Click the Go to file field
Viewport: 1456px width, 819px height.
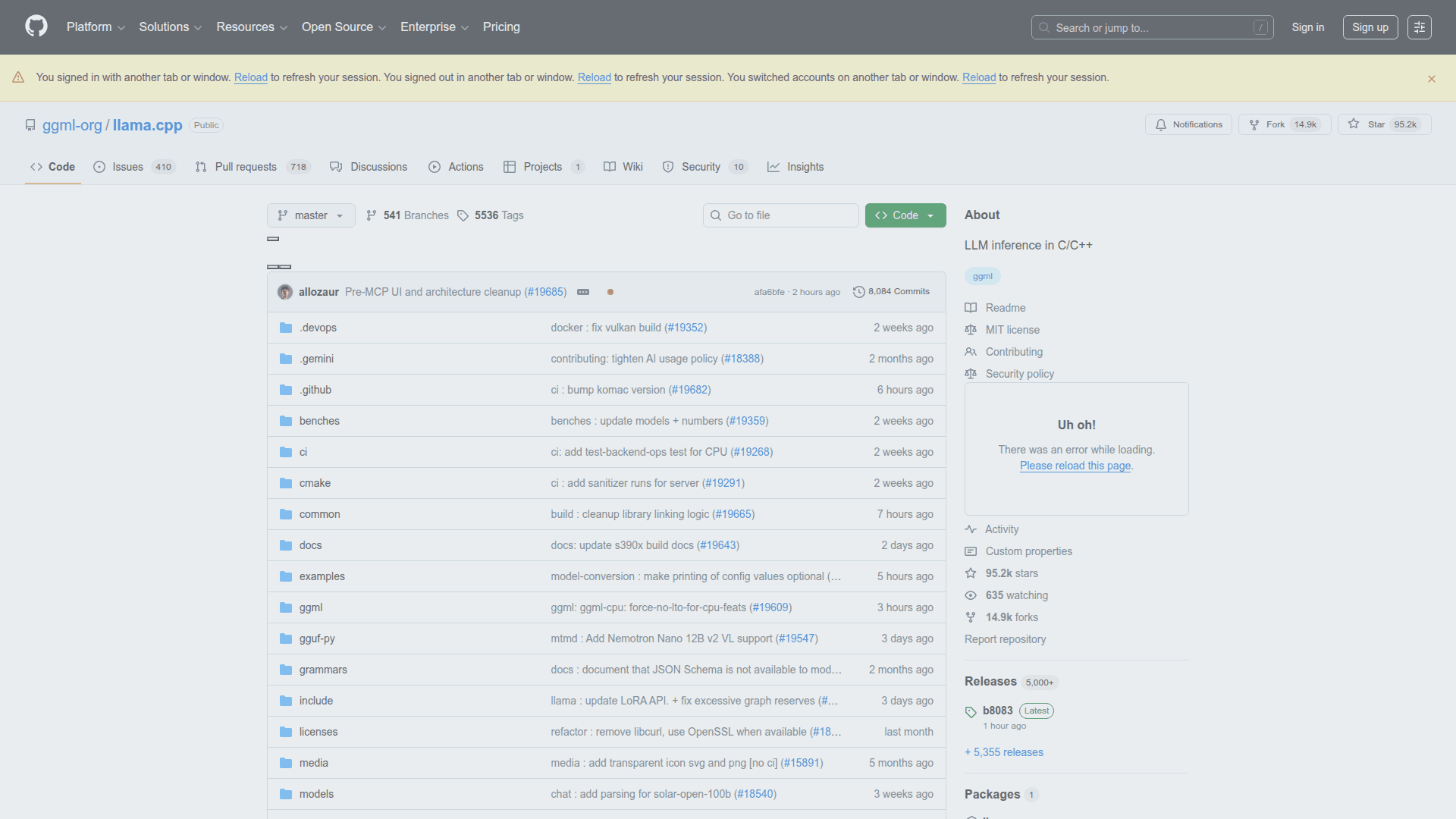point(780,215)
